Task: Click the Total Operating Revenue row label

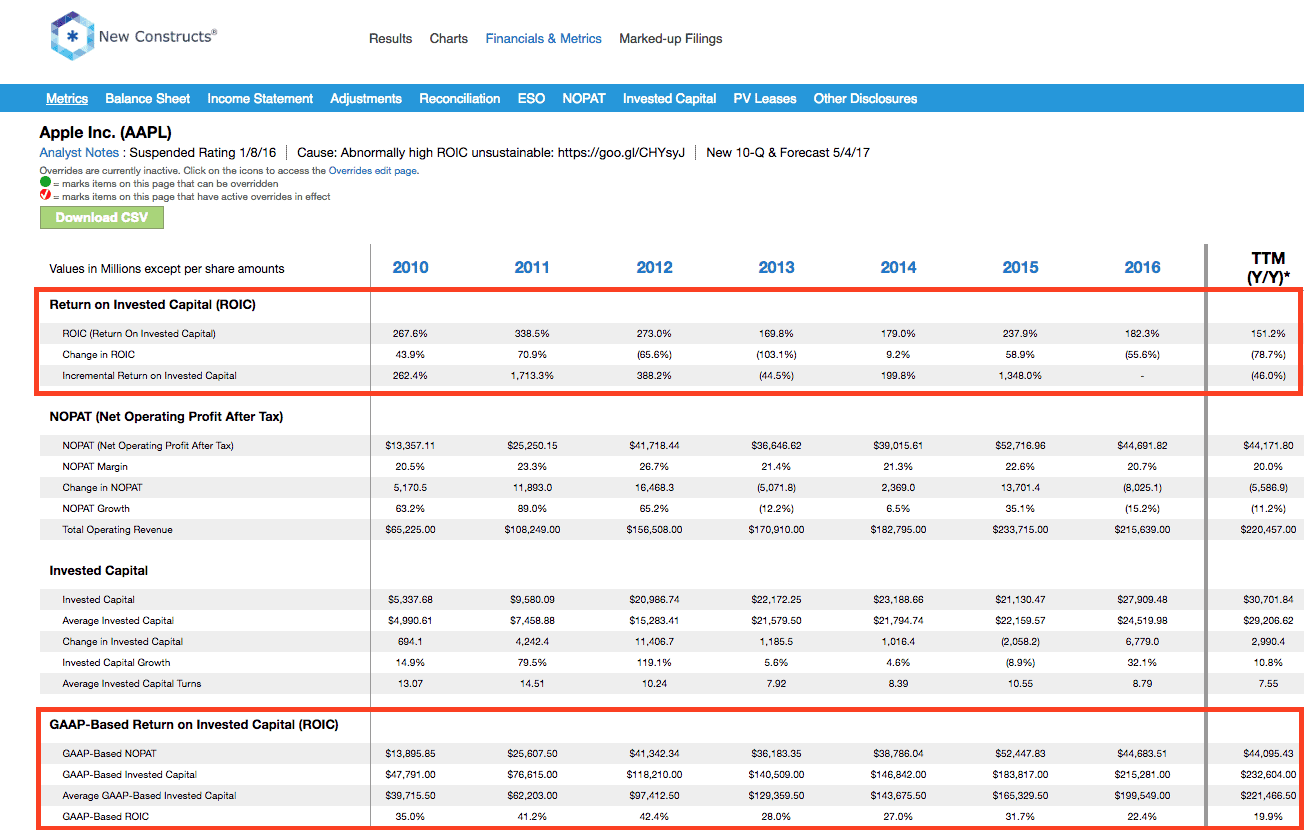Action: 117,530
